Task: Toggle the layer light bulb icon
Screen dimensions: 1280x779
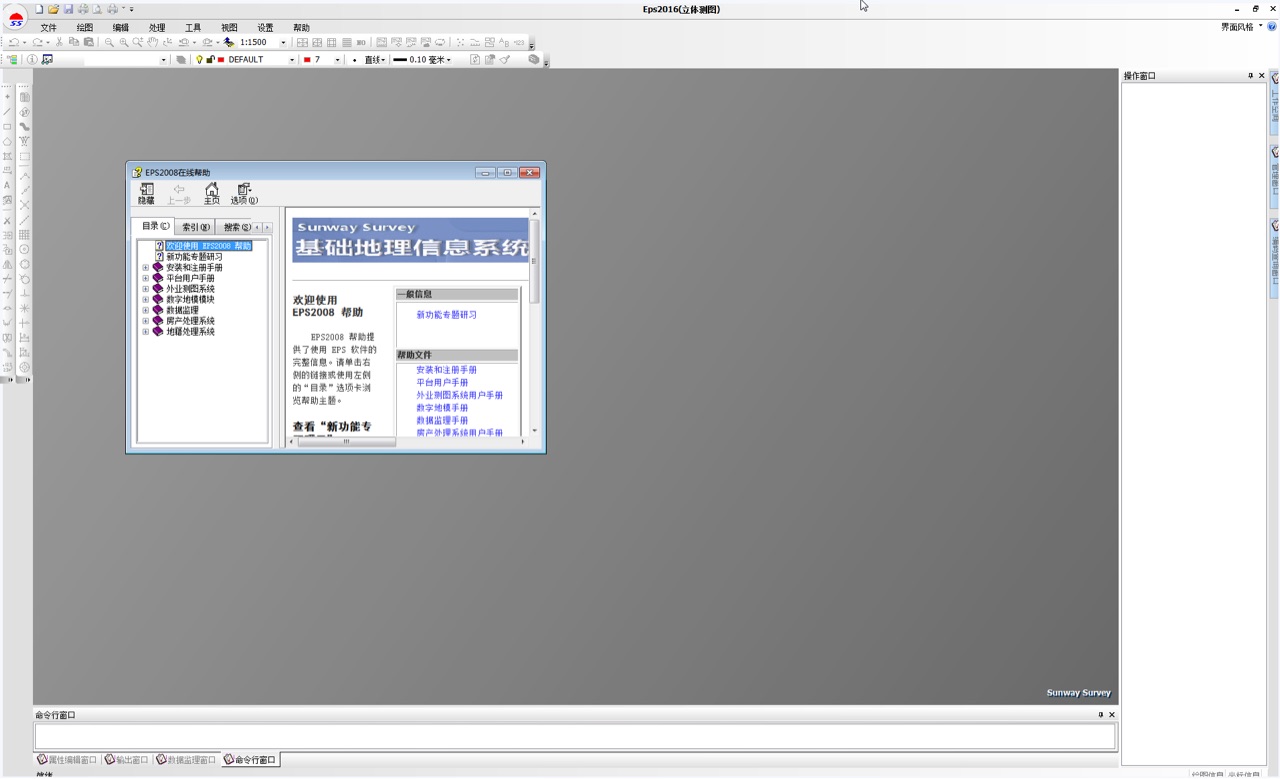Action: (199, 59)
